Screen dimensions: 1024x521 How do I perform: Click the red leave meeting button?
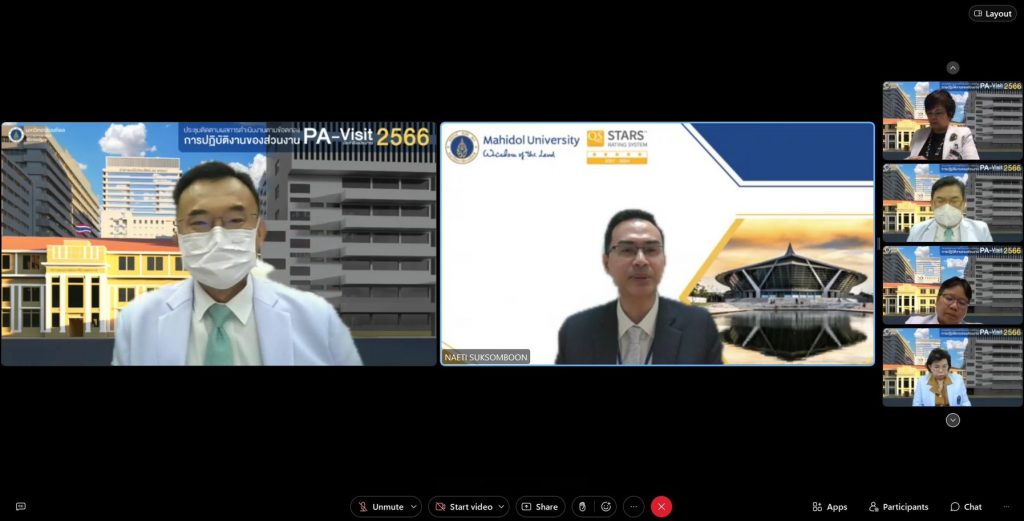click(x=661, y=507)
